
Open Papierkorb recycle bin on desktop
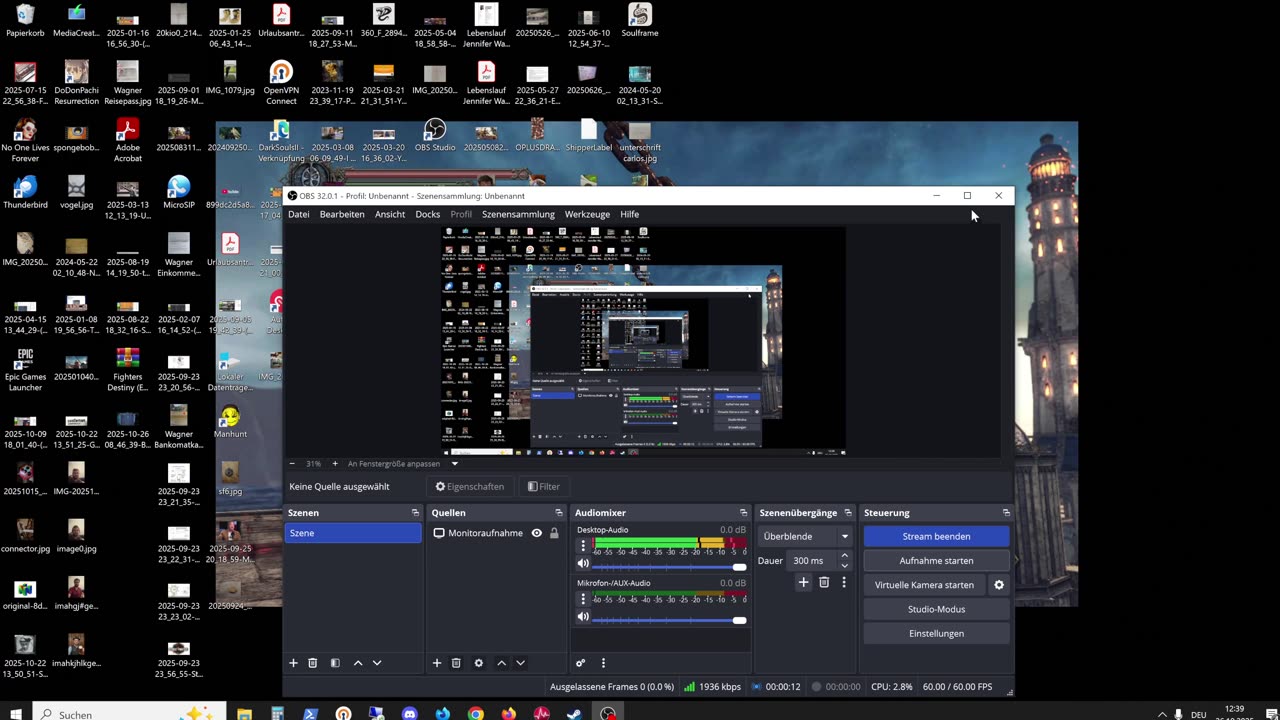[x=25, y=20]
